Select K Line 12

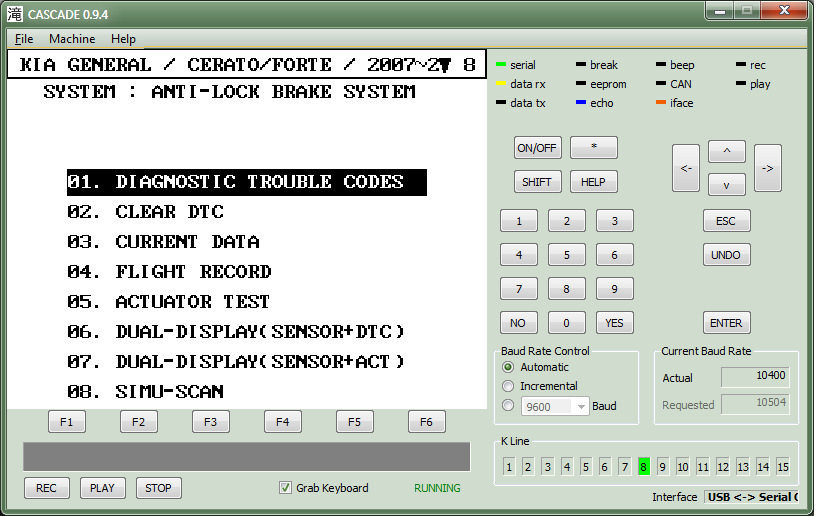coord(722,466)
